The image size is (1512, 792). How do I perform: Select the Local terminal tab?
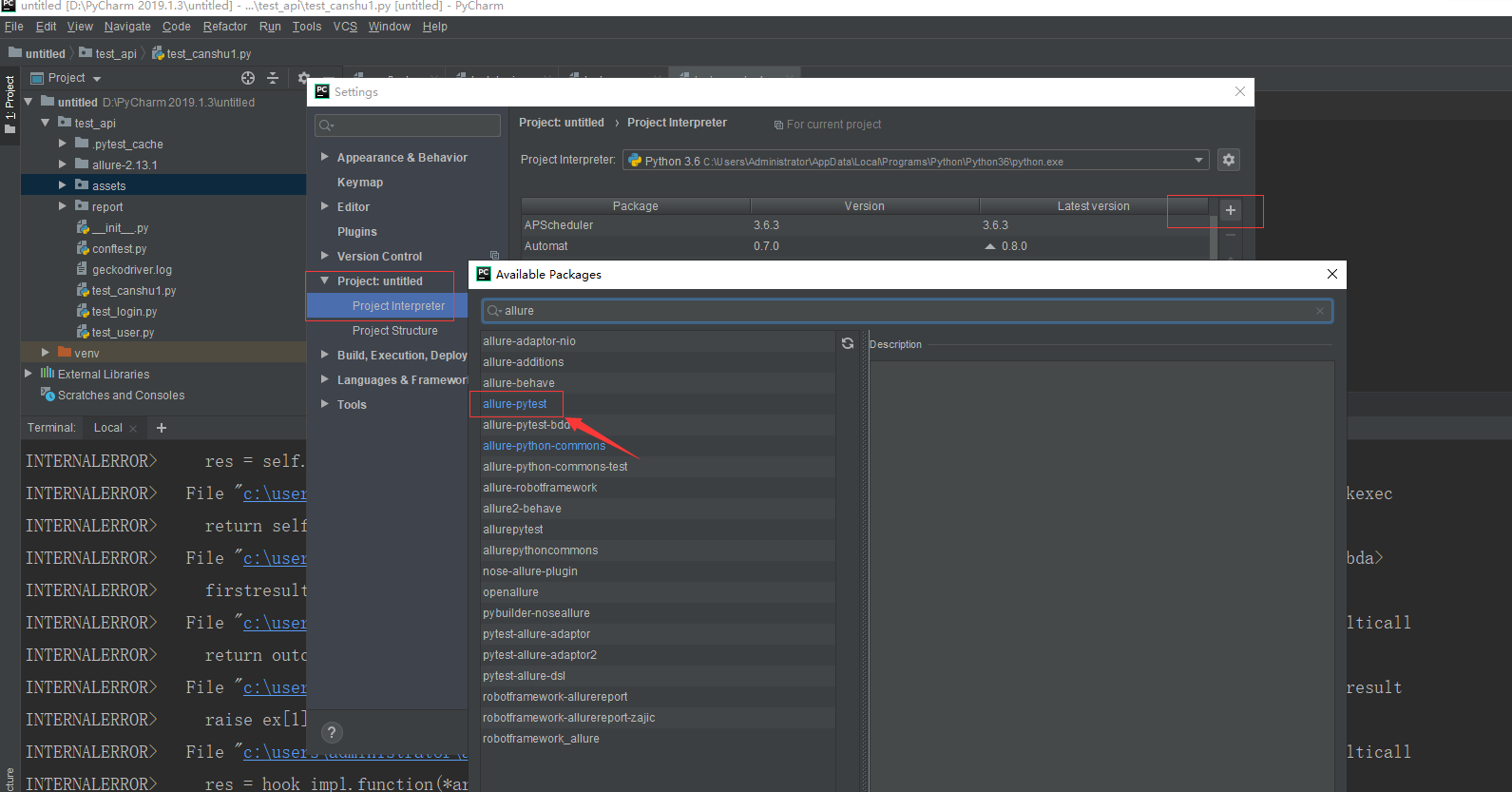pos(107,428)
